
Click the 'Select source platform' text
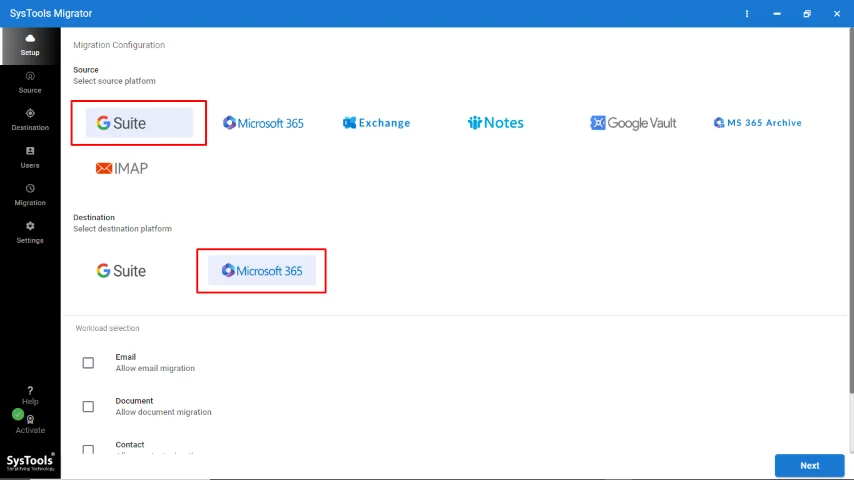(114, 81)
